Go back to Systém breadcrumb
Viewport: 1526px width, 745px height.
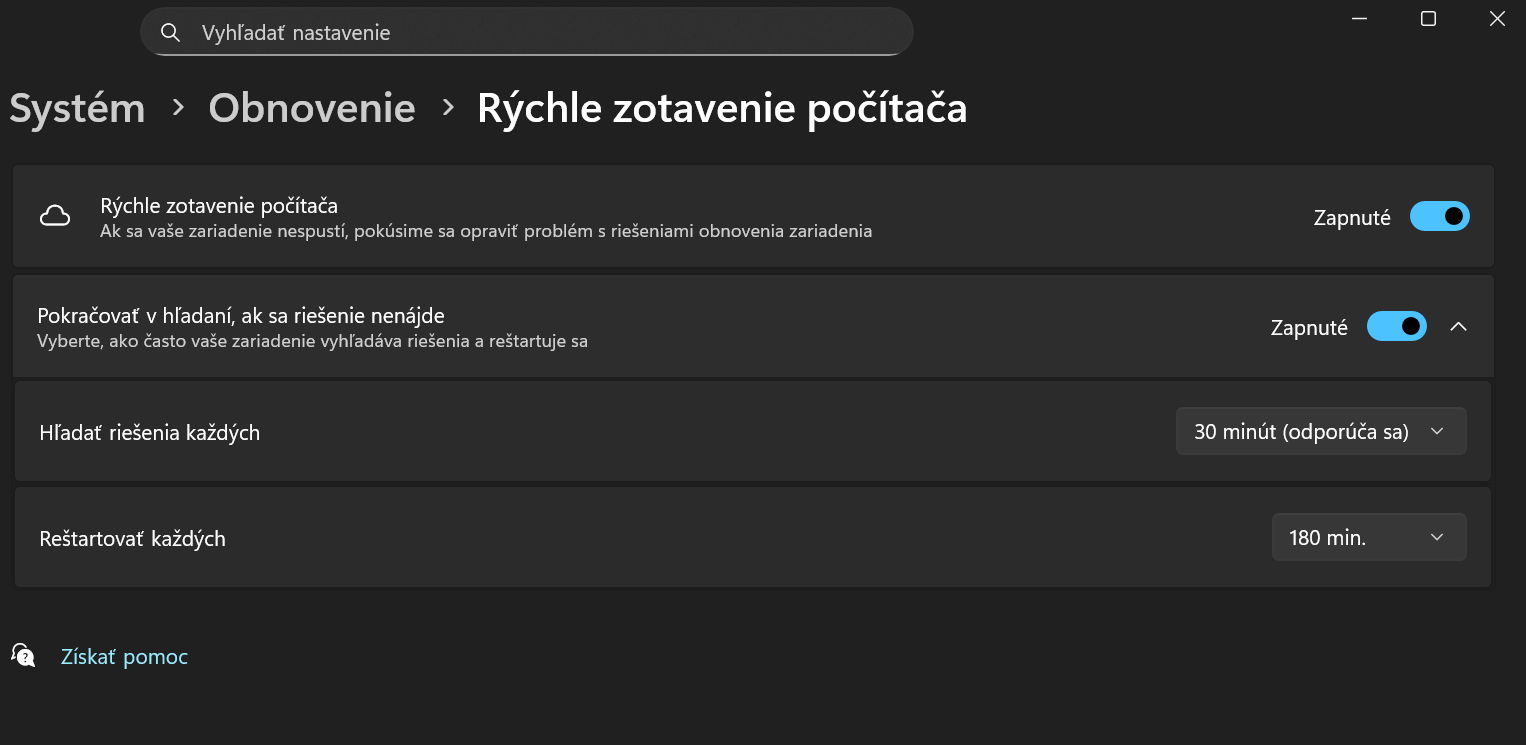pos(77,108)
